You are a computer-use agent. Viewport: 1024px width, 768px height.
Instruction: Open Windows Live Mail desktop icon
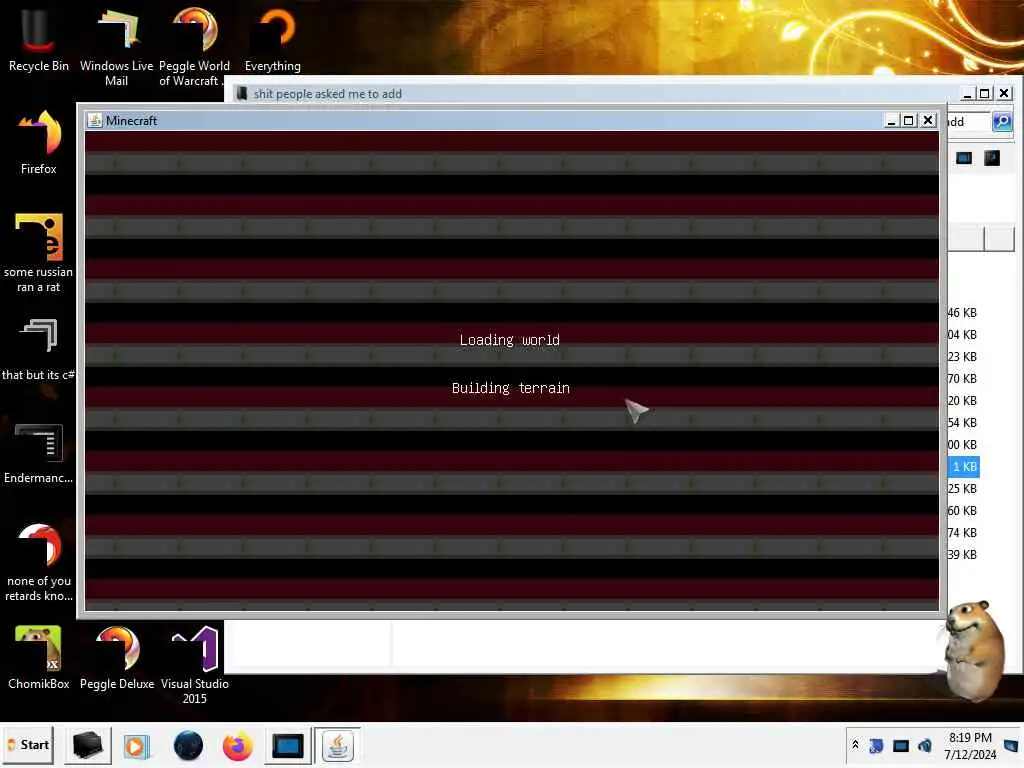(116, 46)
